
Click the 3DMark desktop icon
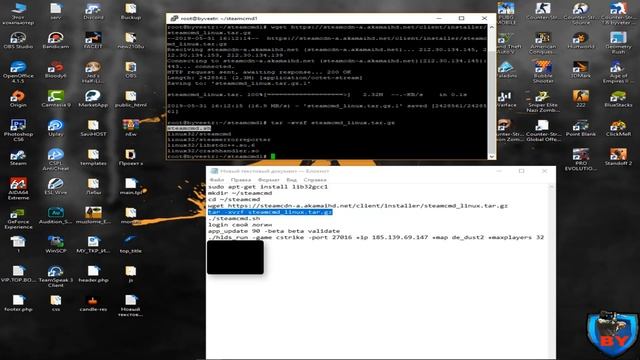coord(580,70)
